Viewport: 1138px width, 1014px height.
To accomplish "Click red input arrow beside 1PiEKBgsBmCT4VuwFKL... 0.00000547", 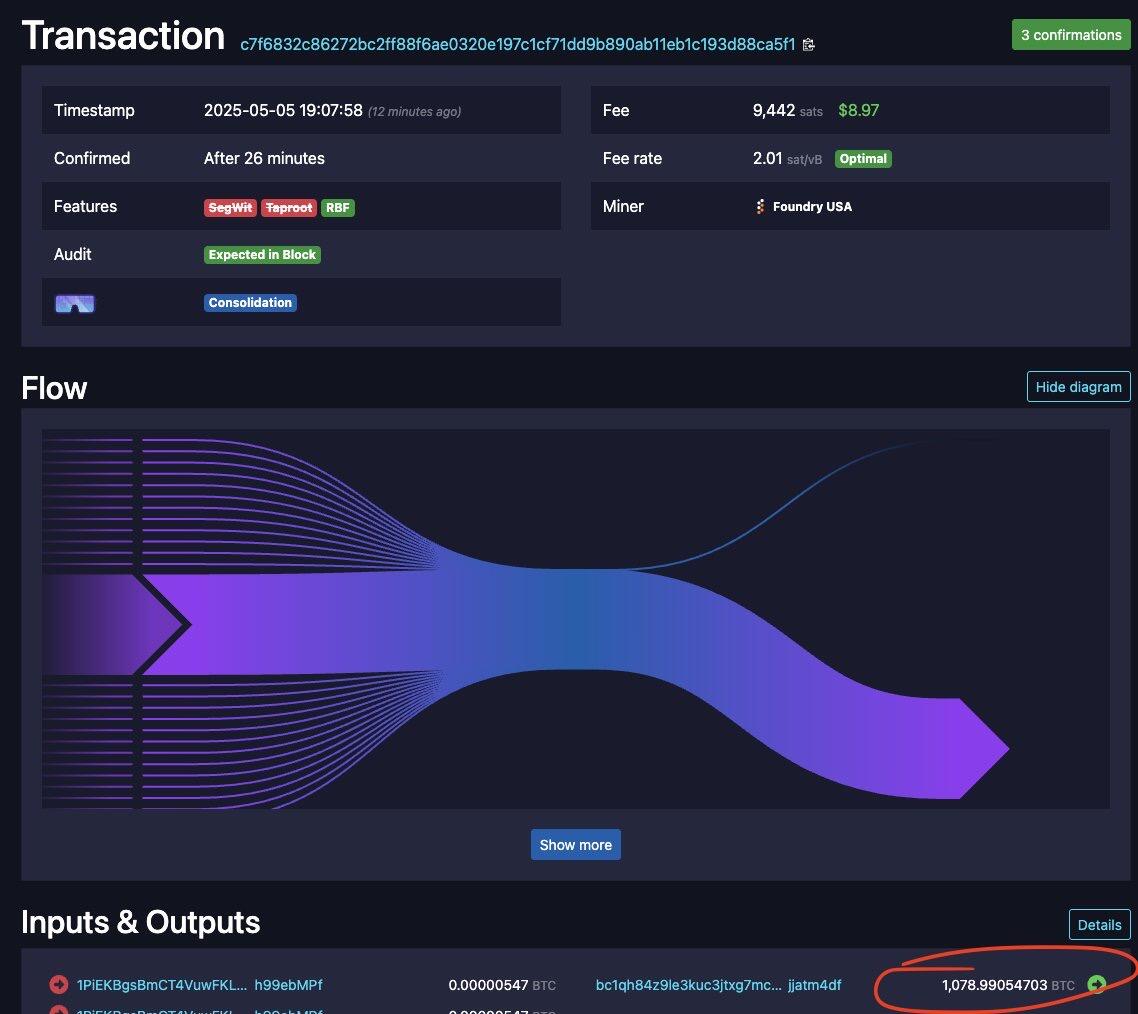I will 58,985.
